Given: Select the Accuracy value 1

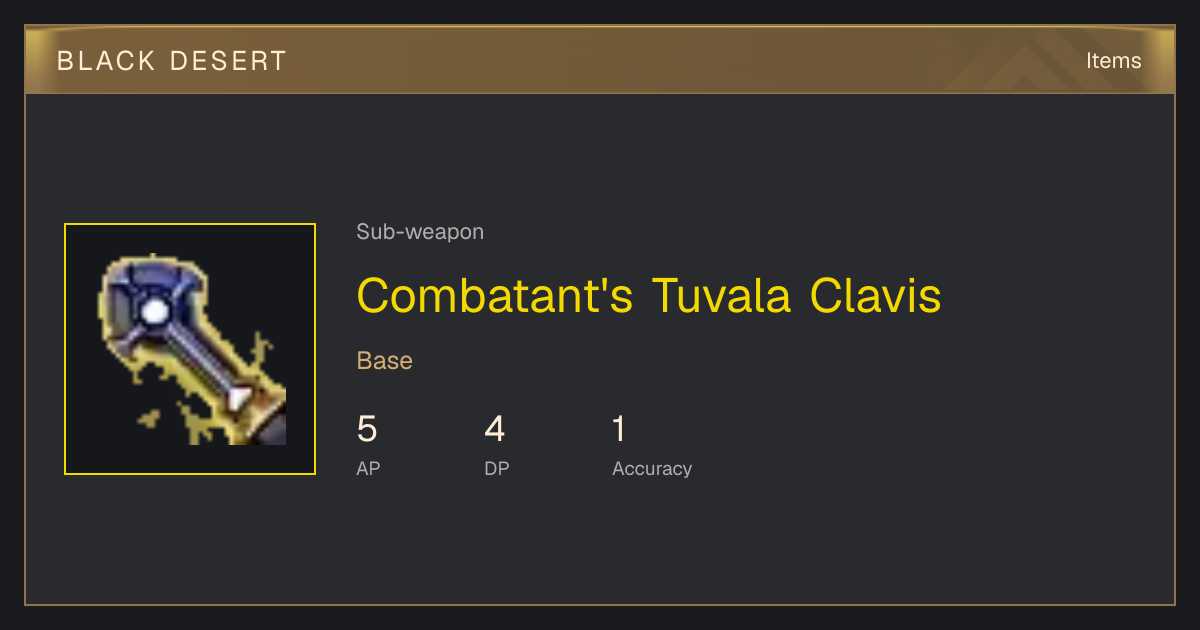Looking at the screenshot, I should pyautogui.click(x=619, y=429).
